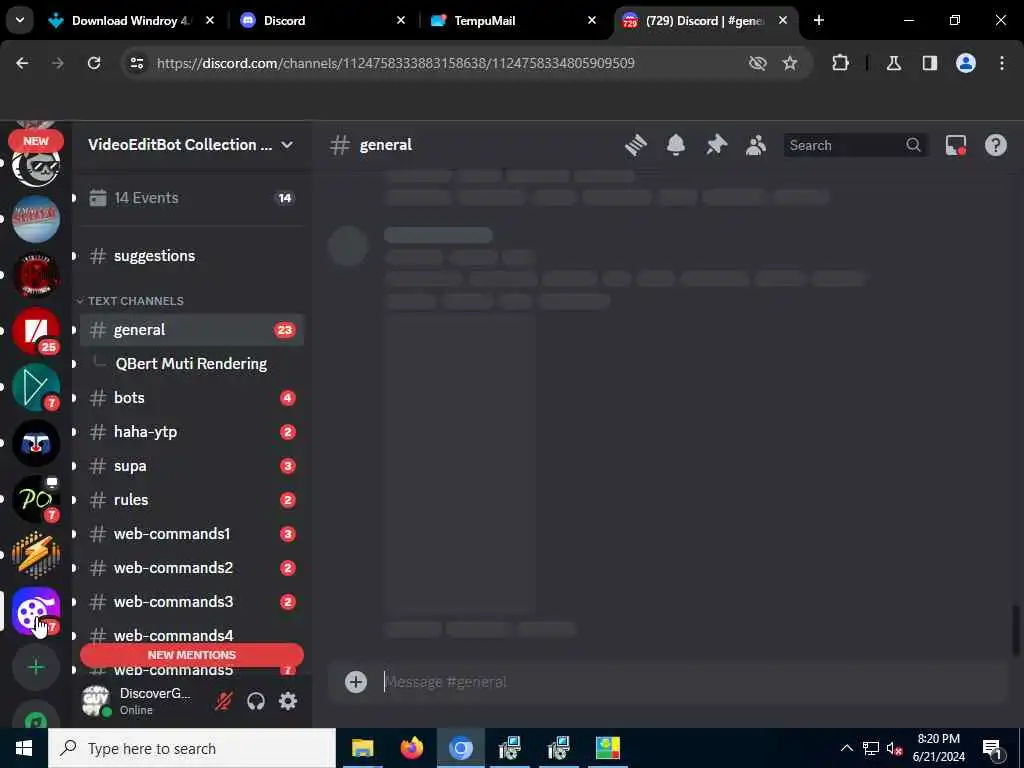
Task: Click the discord.com address bar URL
Action: click(x=395, y=63)
